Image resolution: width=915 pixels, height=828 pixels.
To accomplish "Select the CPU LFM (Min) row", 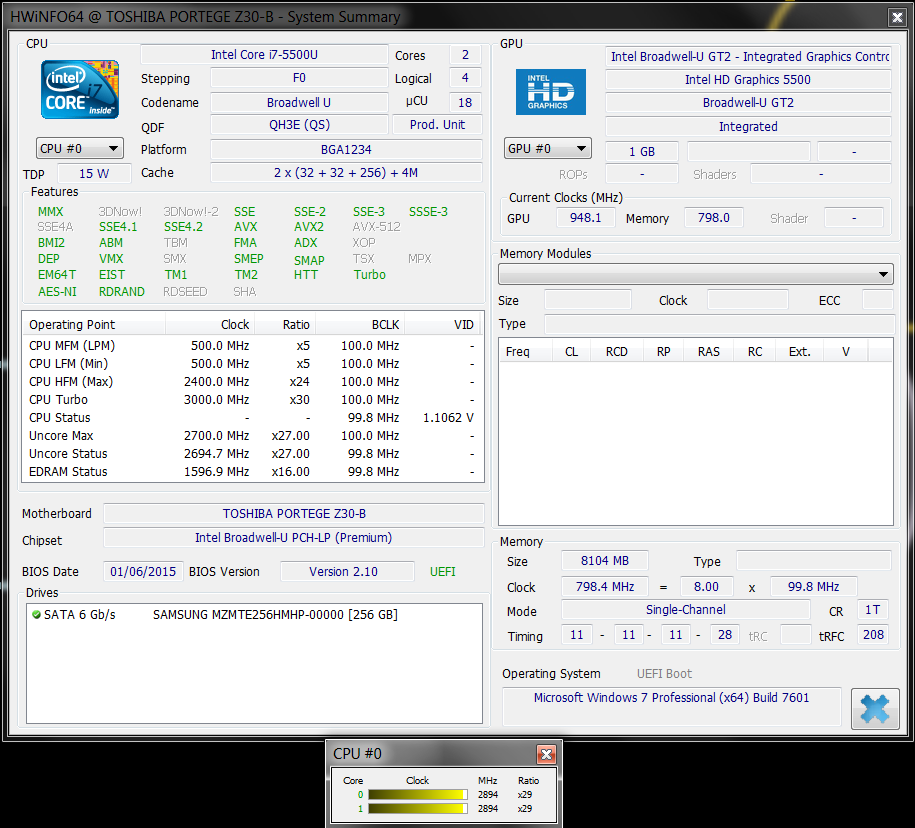I will tap(253, 364).
